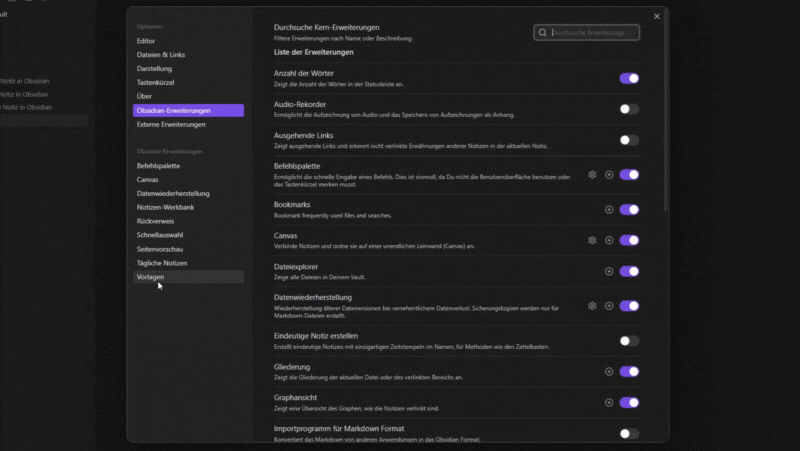Image resolution: width=800 pixels, height=451 pixels.
Task: Turn off the Befehlspalette toggle
Action: (x=629, y=174)
